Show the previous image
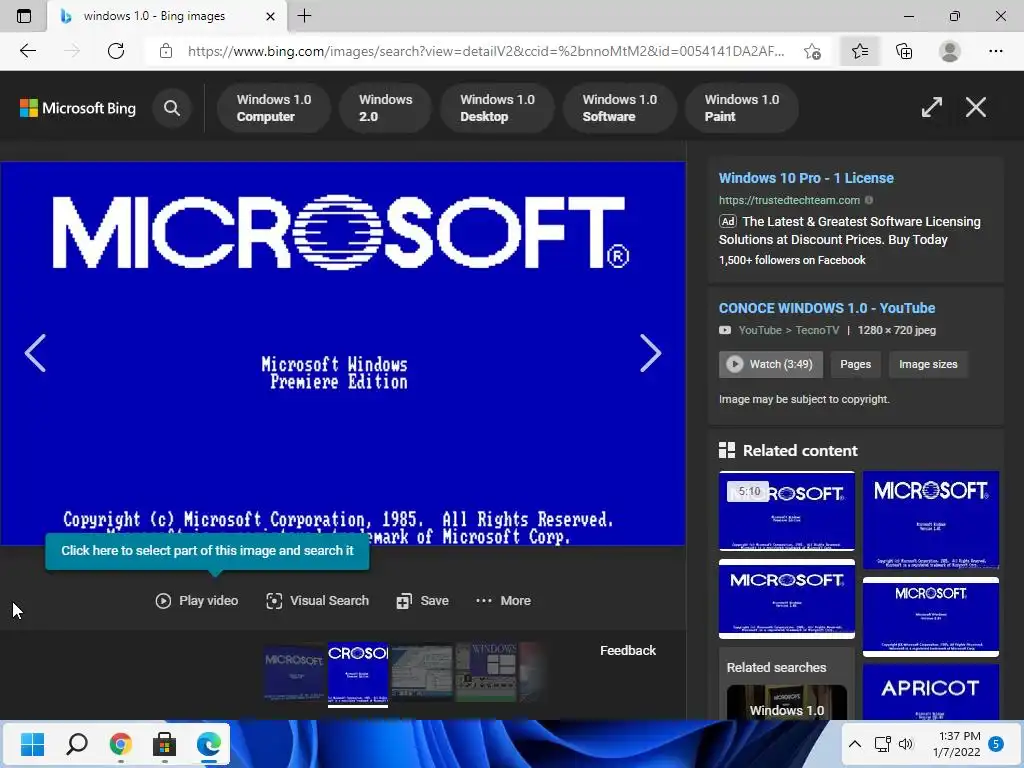1024x768 pixels. [x=35, y=353]
